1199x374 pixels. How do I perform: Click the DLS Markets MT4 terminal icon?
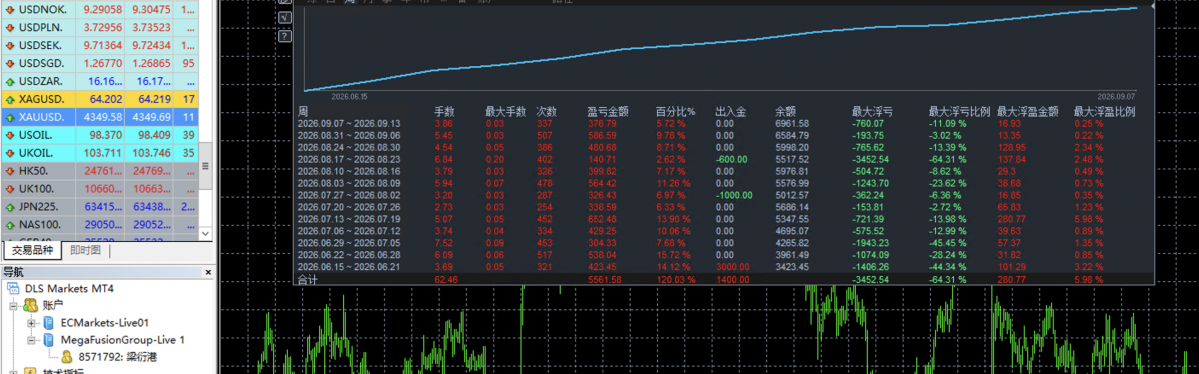[14, 288]
